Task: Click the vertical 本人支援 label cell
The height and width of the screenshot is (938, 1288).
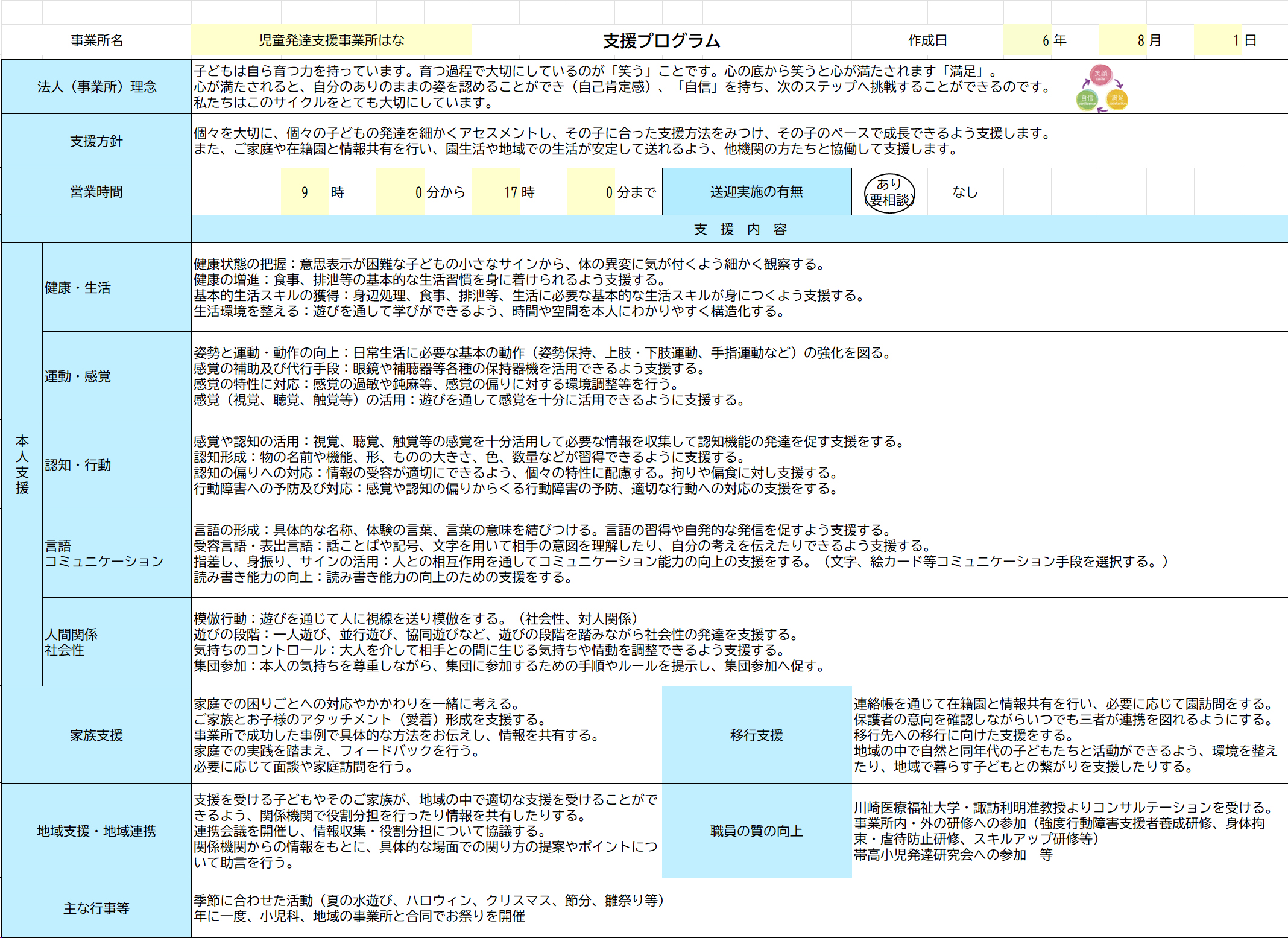Action: pos(22,464)
